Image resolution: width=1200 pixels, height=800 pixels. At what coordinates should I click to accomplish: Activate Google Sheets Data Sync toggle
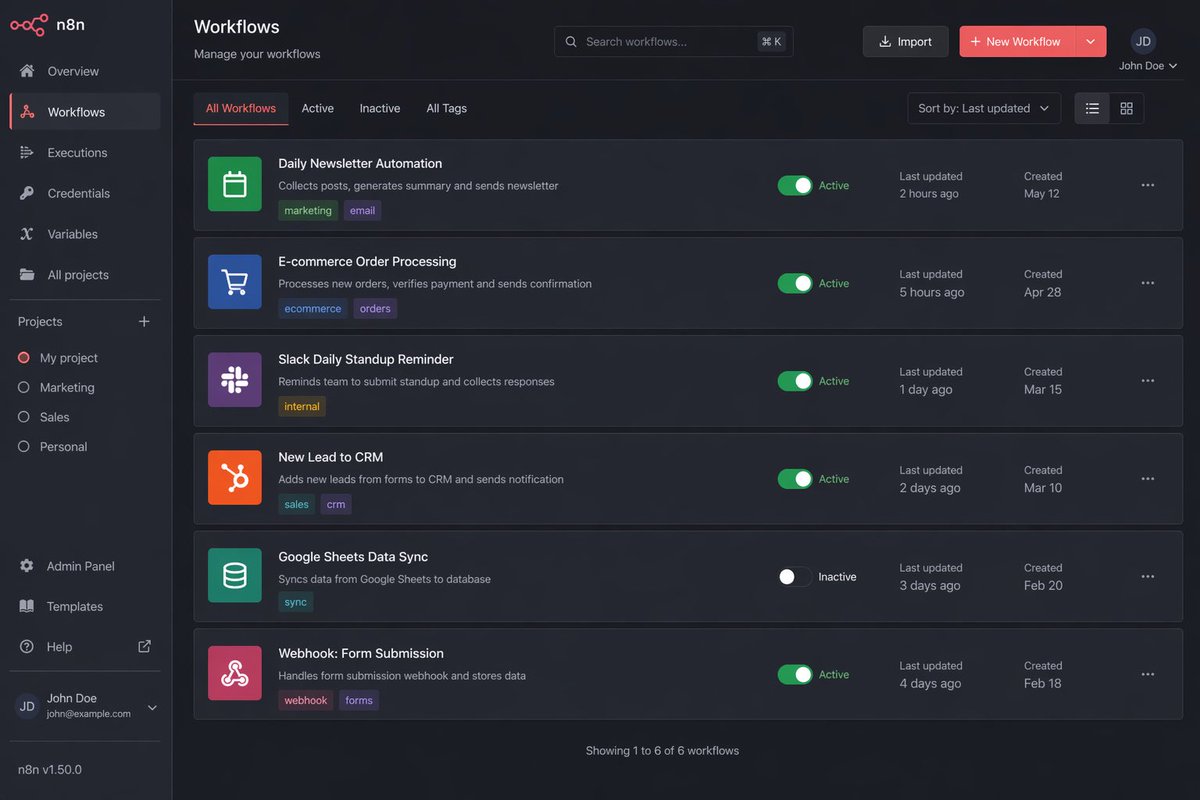click(795, 577)
